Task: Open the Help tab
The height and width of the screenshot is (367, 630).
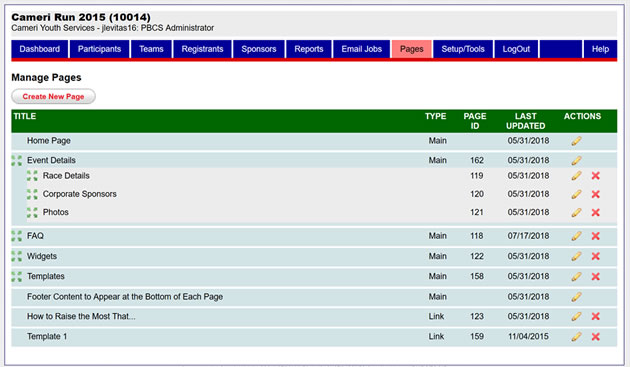Action: coord(600,49)
